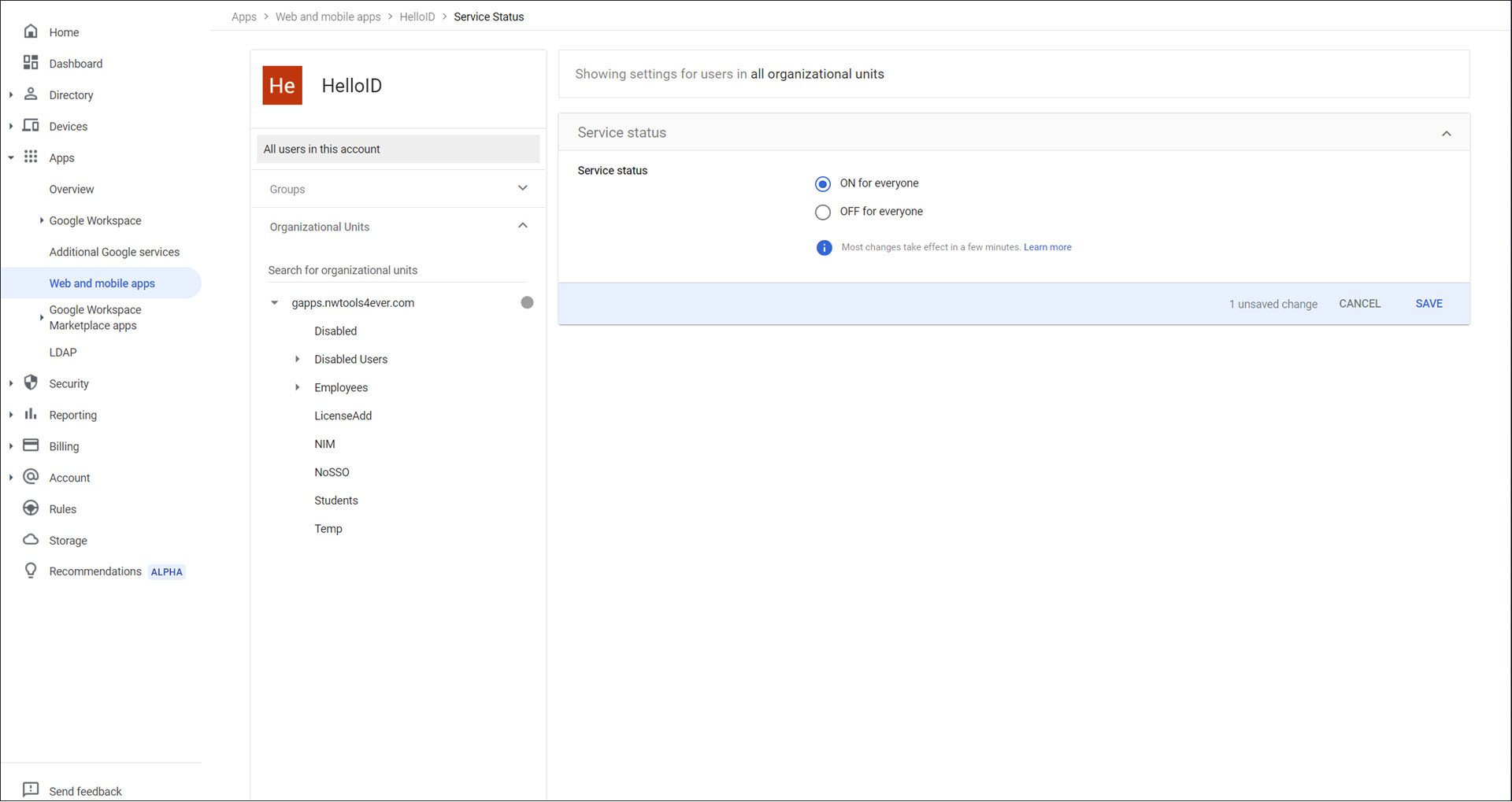The height and width of the screenshot is (802, 1512).
Task: Select OFF for everyone radio button
Action: pos(823,213)
